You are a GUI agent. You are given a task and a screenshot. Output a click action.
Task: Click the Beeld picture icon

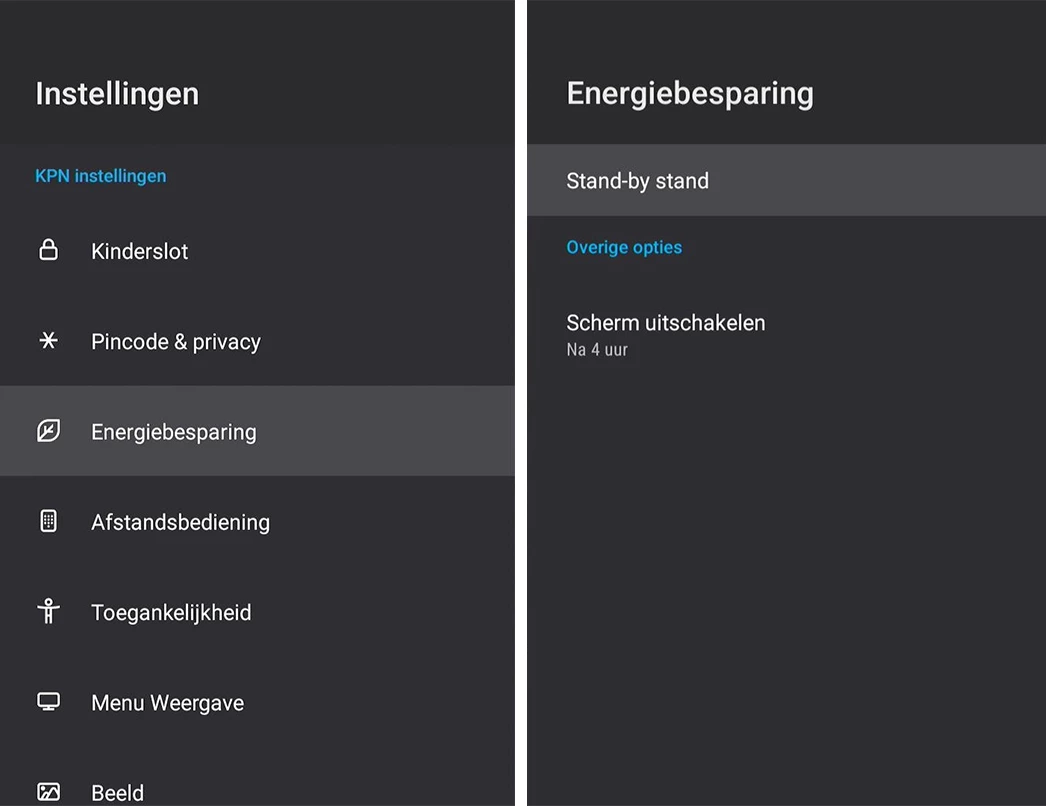[48, 792]
